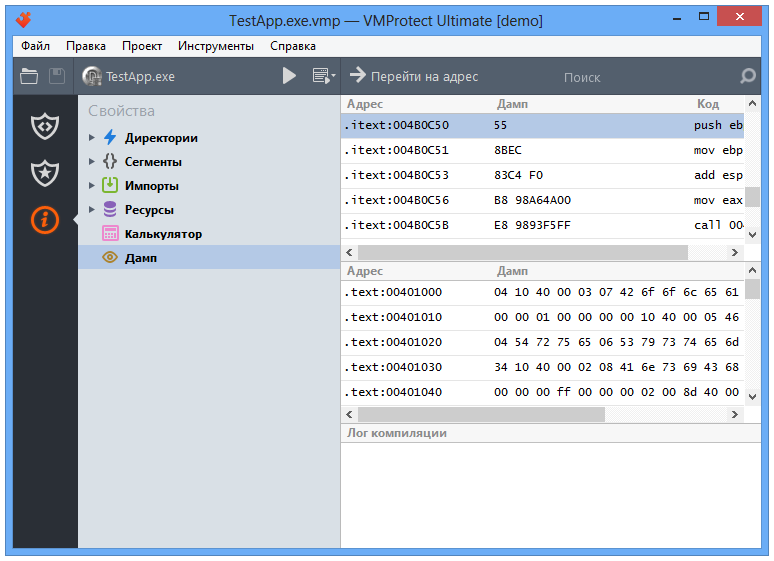774x561 pixels.
Task: Open the Правка menu
Action: pyautogui.click(x=86, y=46)
